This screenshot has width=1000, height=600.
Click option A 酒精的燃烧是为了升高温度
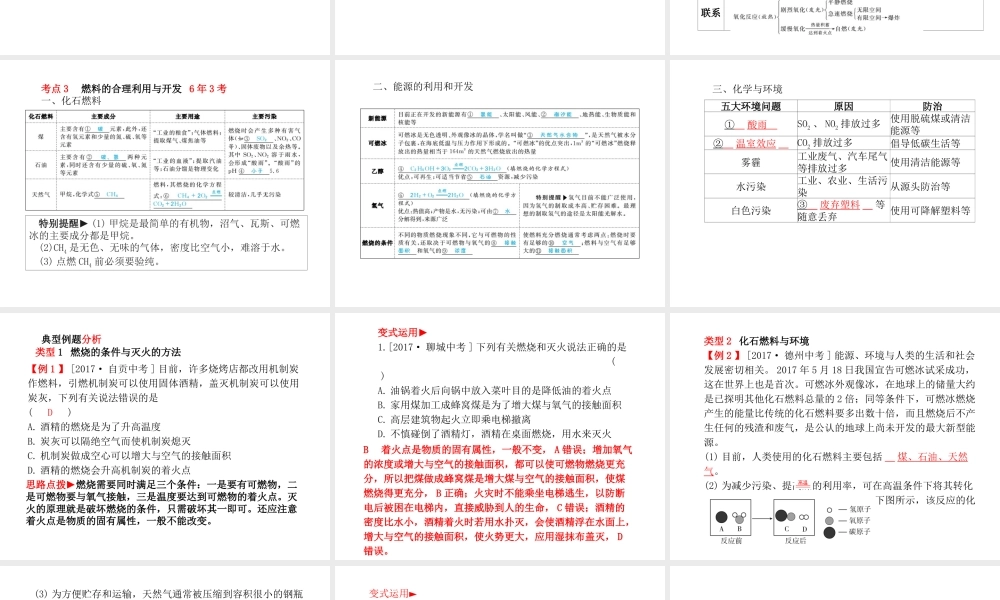pyautogui.click(x=94, y=427)
